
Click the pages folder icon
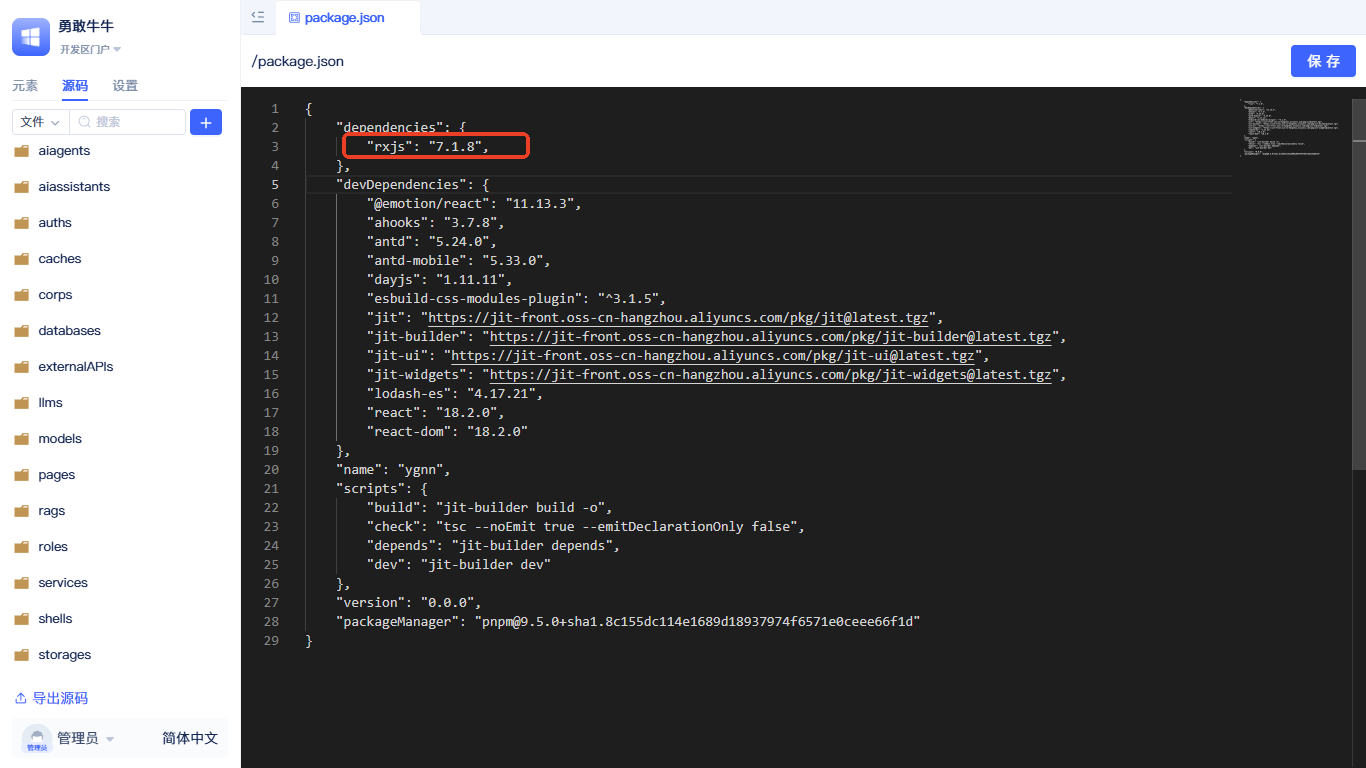21,475
